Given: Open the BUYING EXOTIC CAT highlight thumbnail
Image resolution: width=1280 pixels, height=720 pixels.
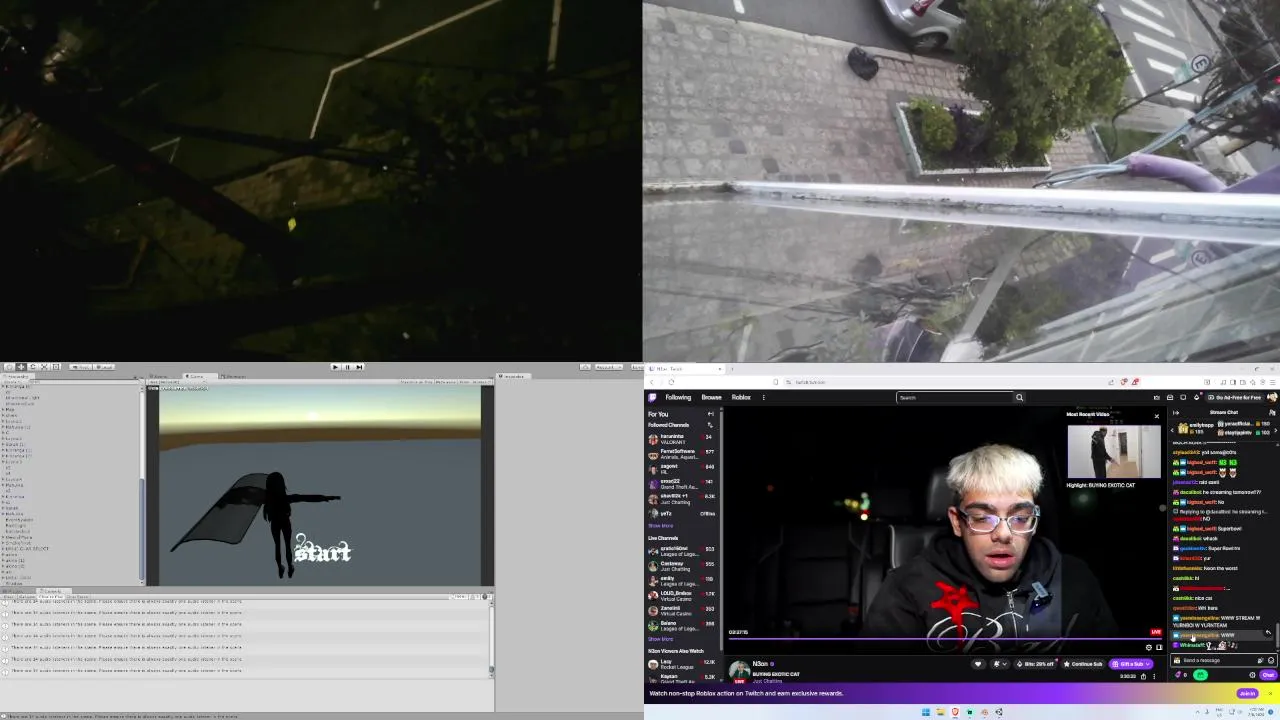Looking at the screenshot, I should click(1114, 452).
